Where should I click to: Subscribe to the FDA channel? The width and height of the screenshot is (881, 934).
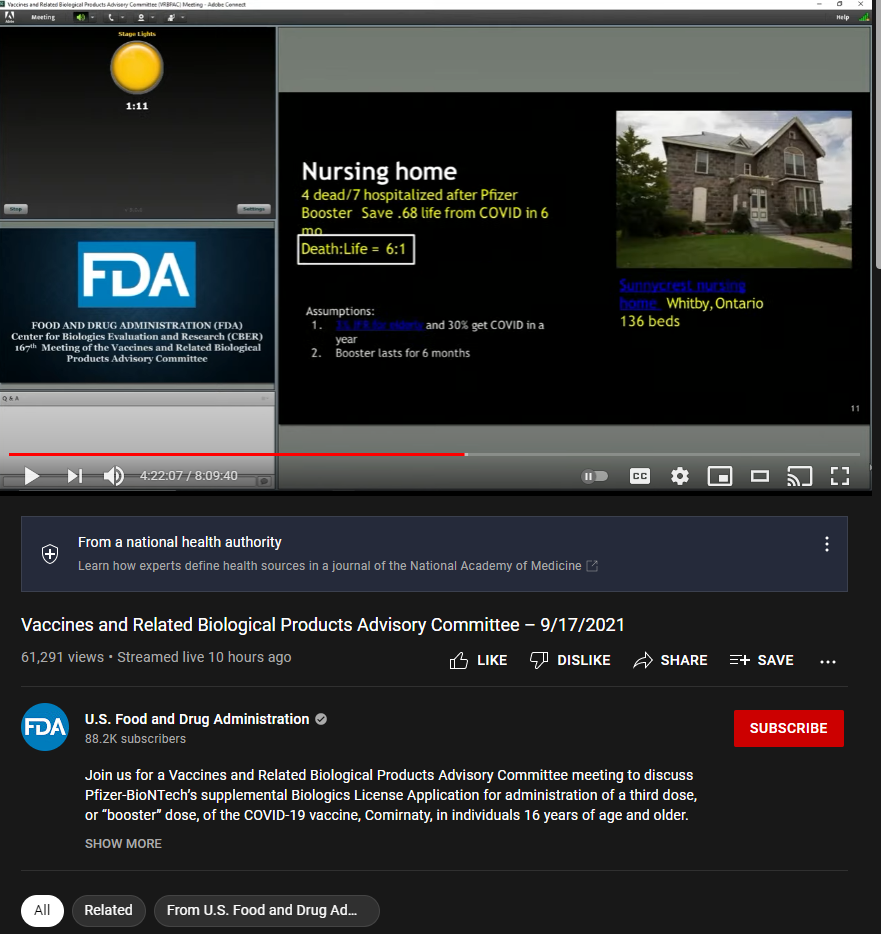(789, 728)
